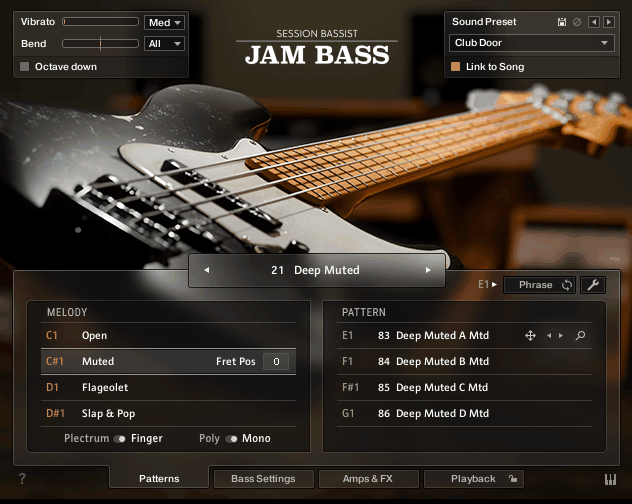
Task: Switch to the Bass Settings tab
Action: click(264, 479)
